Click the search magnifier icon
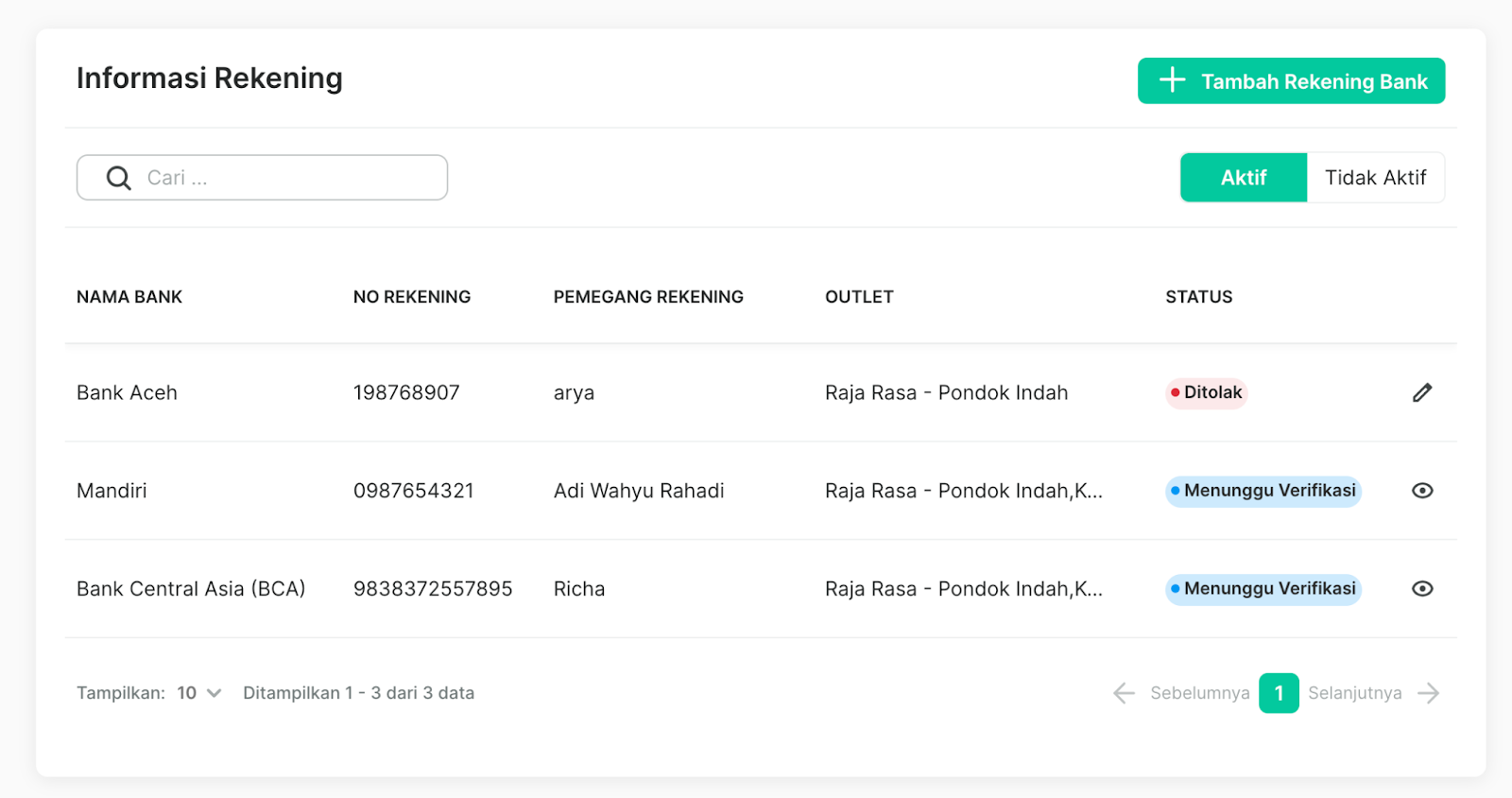Screen dimensions: 1512x798 click(x=119, y=178)
